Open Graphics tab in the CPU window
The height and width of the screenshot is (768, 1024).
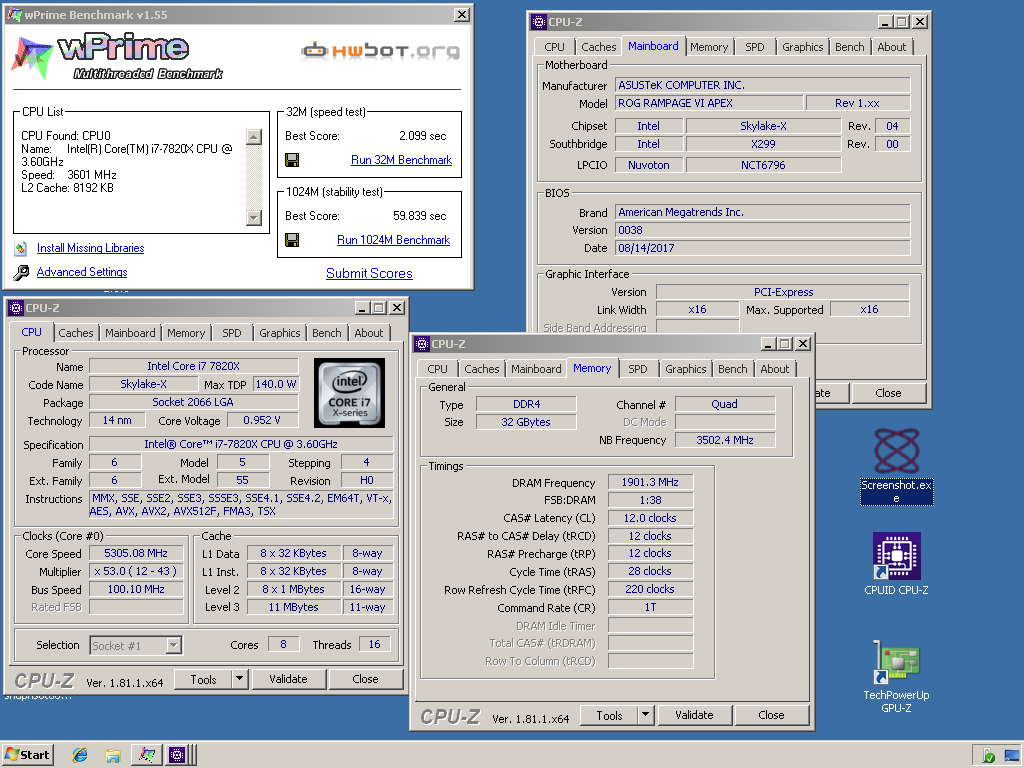coord(280,333)
